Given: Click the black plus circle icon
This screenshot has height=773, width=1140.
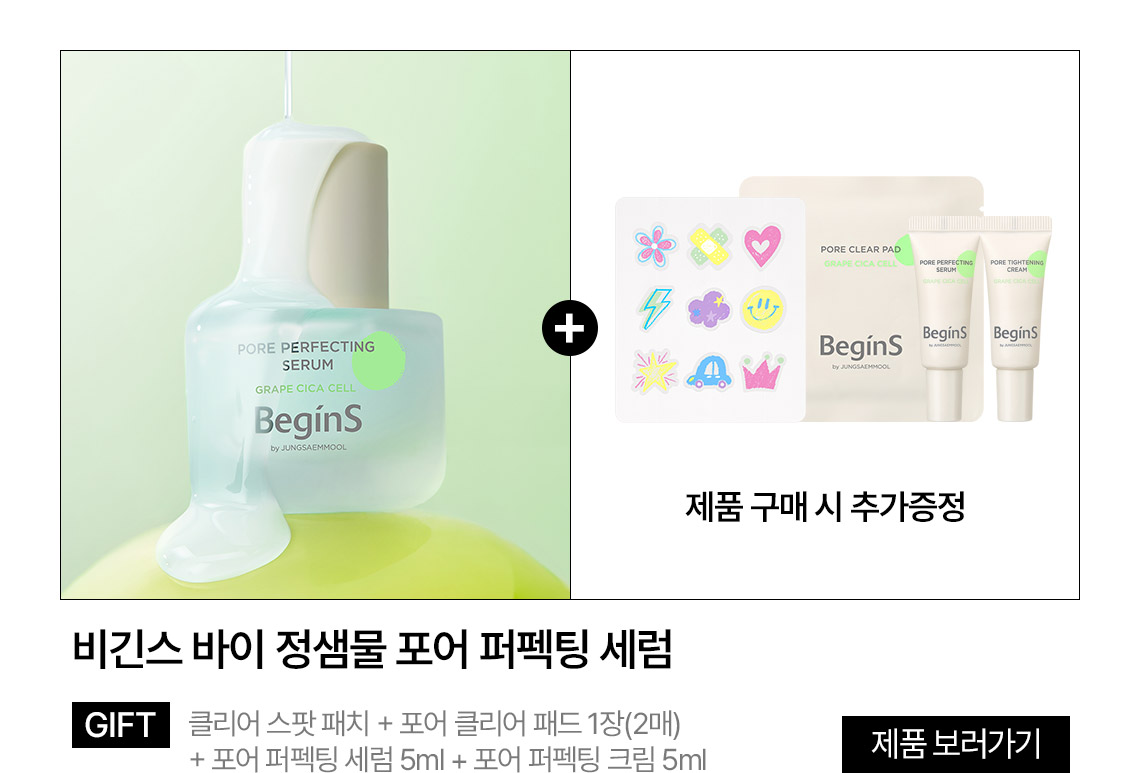Looking at the screenshot, I should tap(569, 328).
